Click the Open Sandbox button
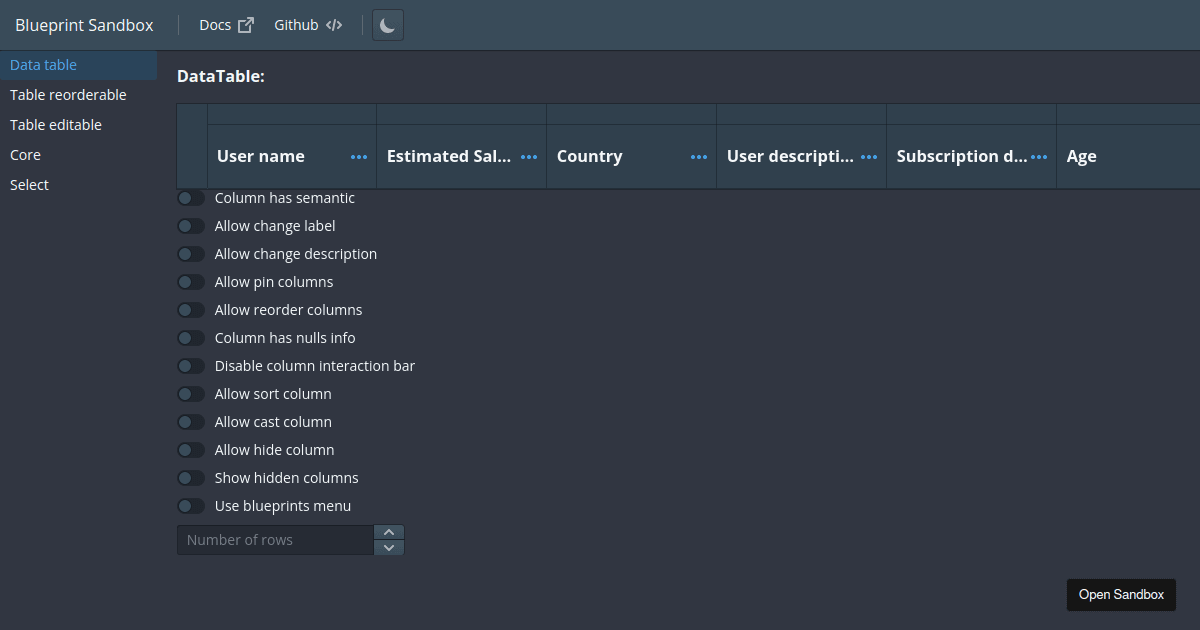The width and height of the screenshot is (1200, 630). click(1120, 594)
